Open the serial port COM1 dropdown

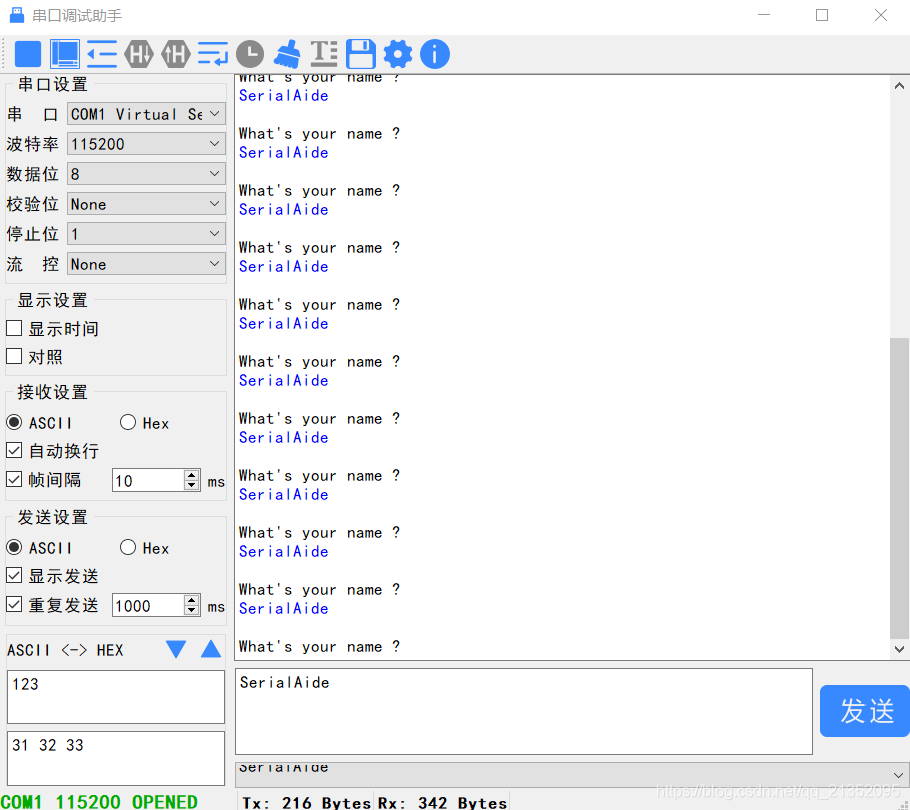[x=146, y=114]
